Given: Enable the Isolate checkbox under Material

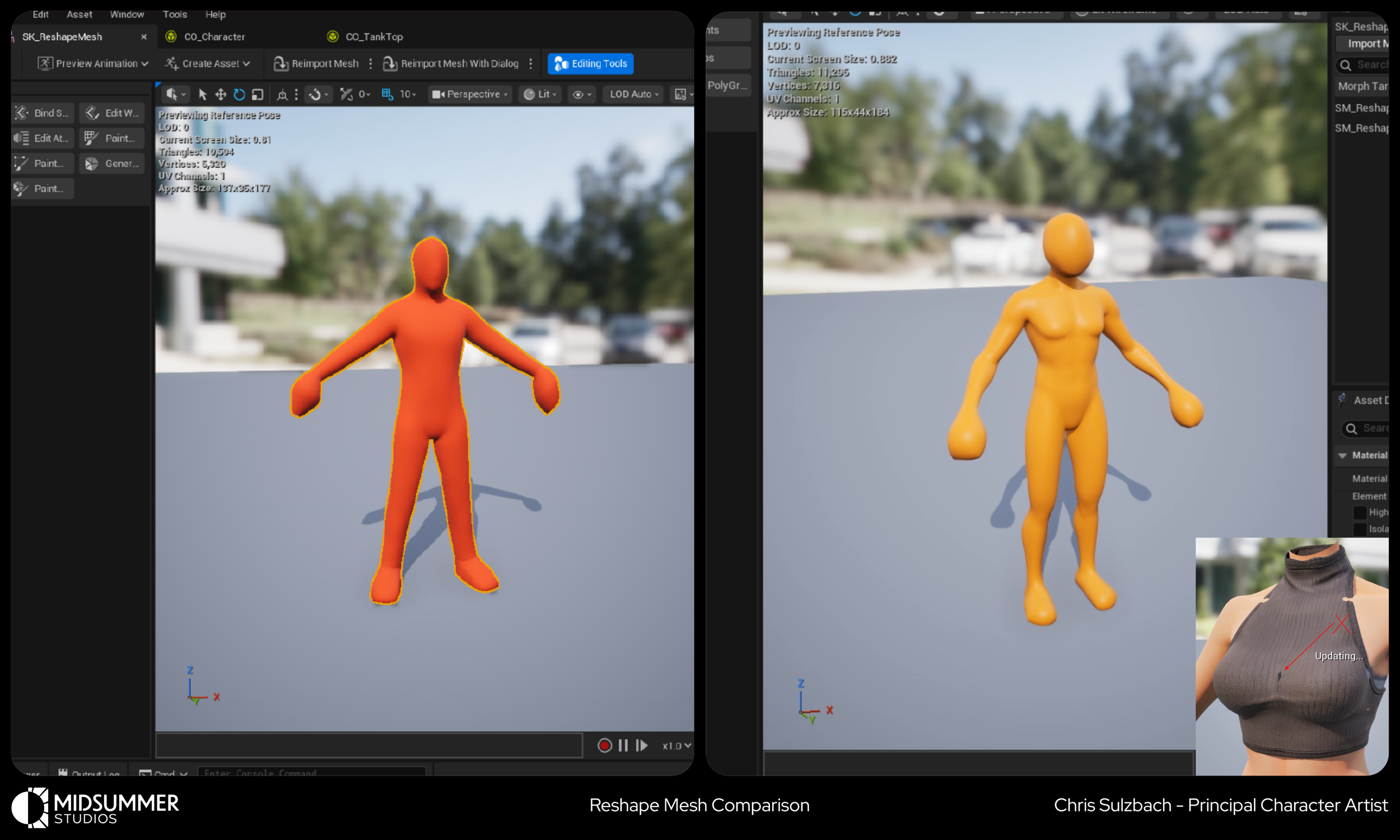Looking at the screenshot, I should pos(1359,529).
